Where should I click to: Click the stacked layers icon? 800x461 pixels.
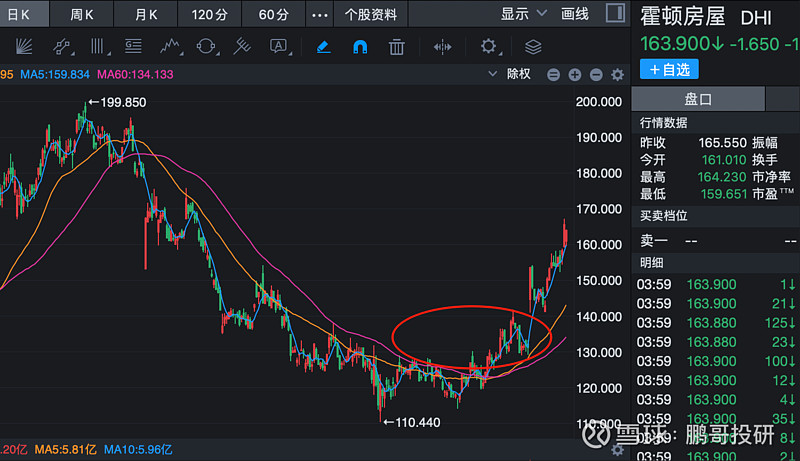(x=533, y=47)
